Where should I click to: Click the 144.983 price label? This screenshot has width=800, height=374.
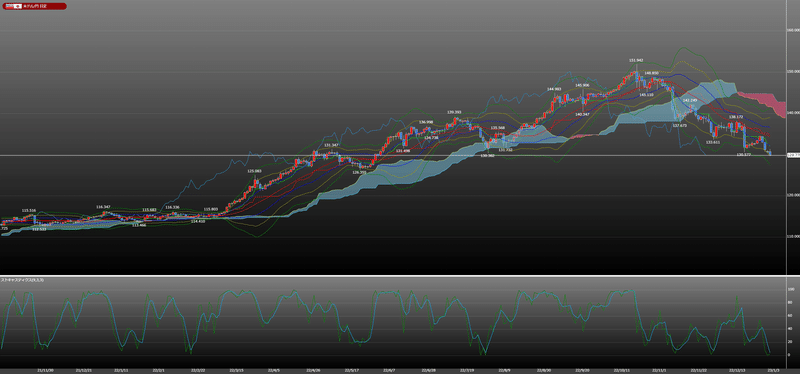point(554,89)
